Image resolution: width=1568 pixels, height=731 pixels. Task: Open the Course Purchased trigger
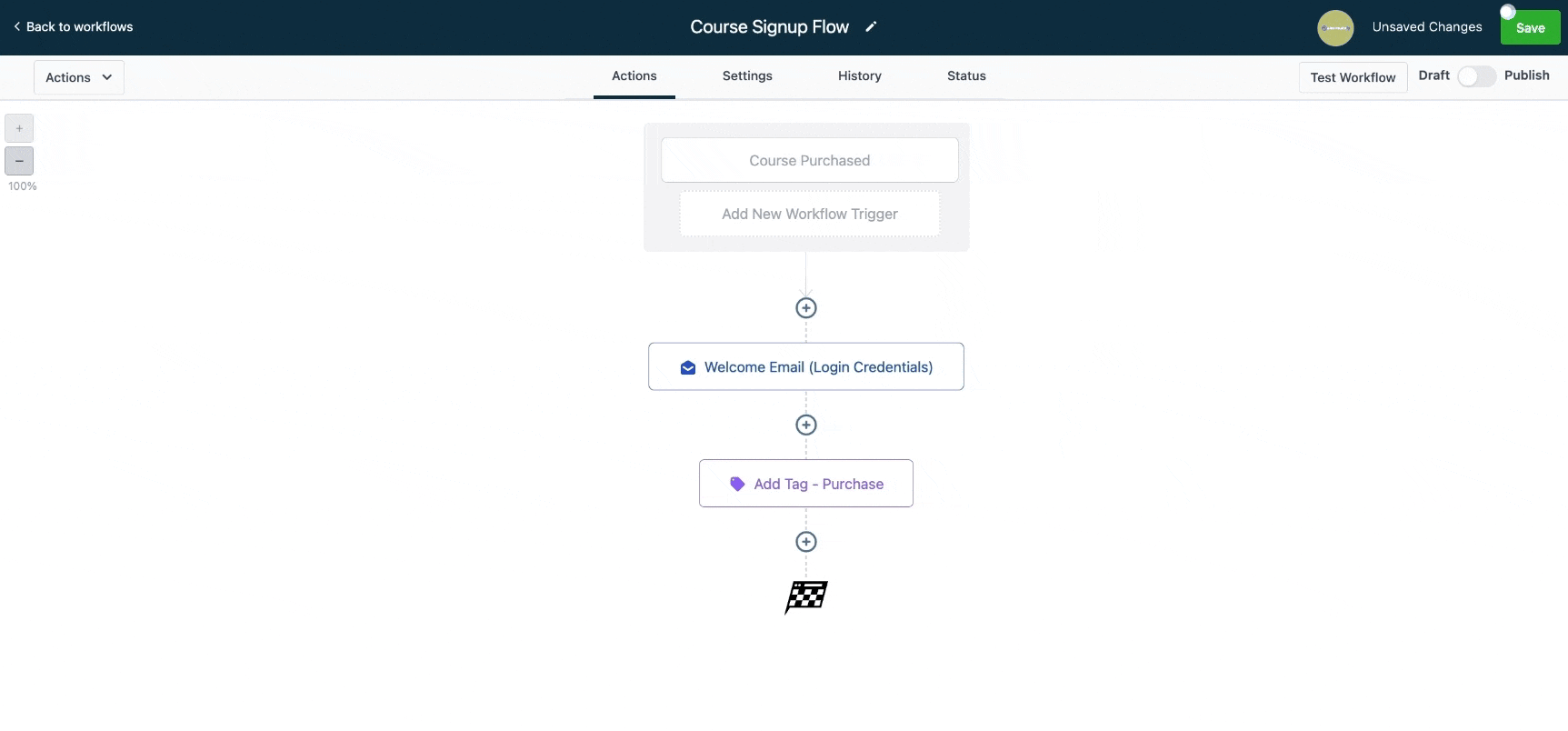coord(810,161)
